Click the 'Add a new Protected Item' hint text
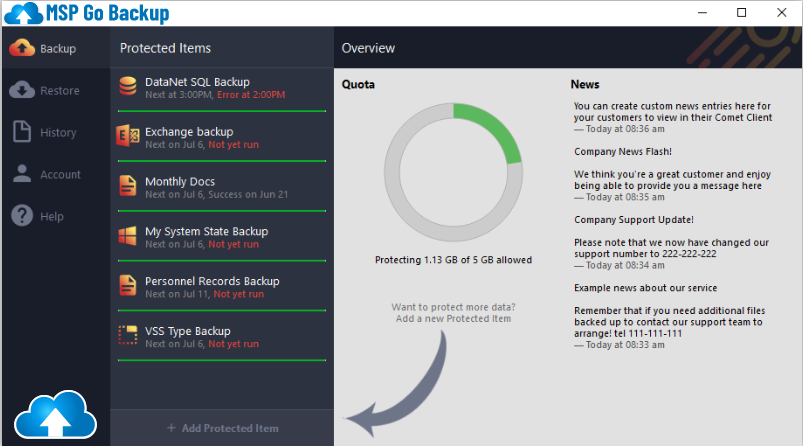 pyautogui.click(x=453, y=318)
